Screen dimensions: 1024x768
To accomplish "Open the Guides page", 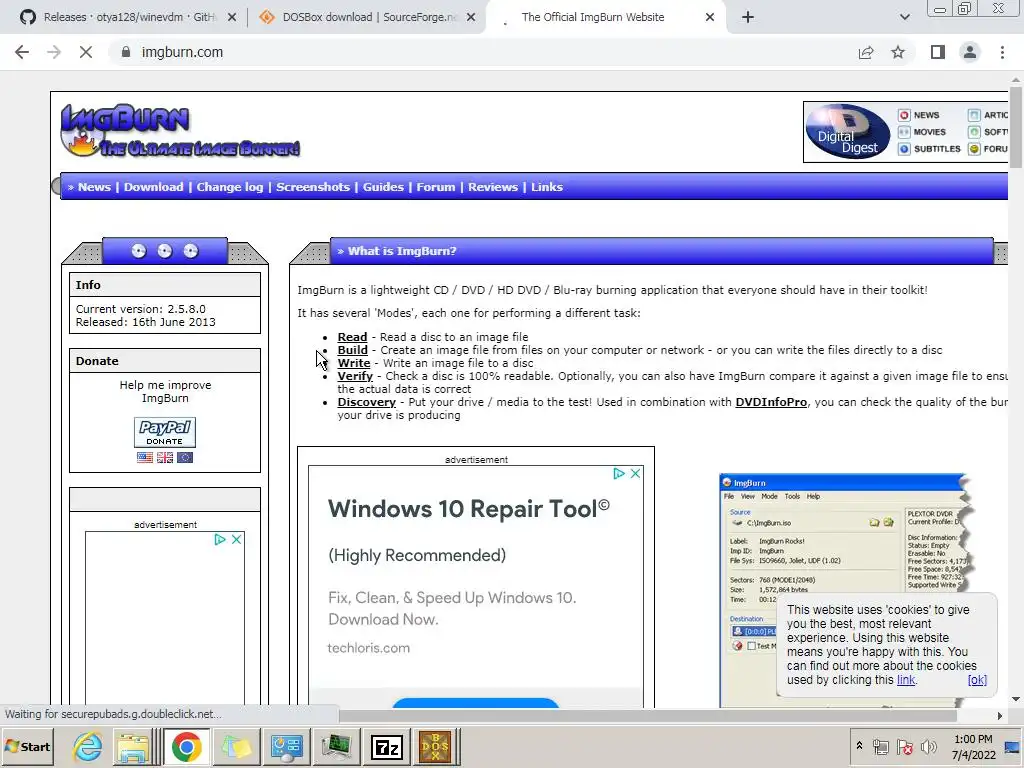I will tap(383, 187).
